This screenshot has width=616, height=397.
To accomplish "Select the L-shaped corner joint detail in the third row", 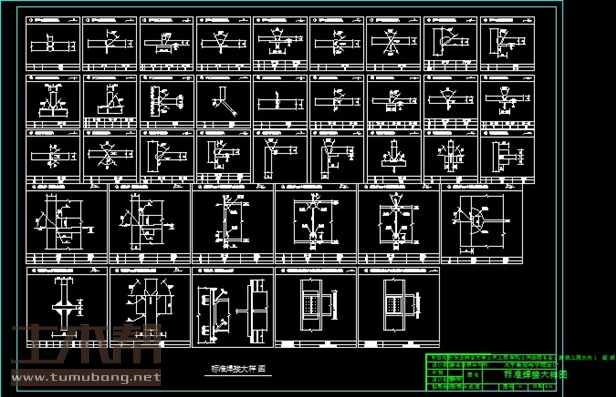I will (280, 156).
